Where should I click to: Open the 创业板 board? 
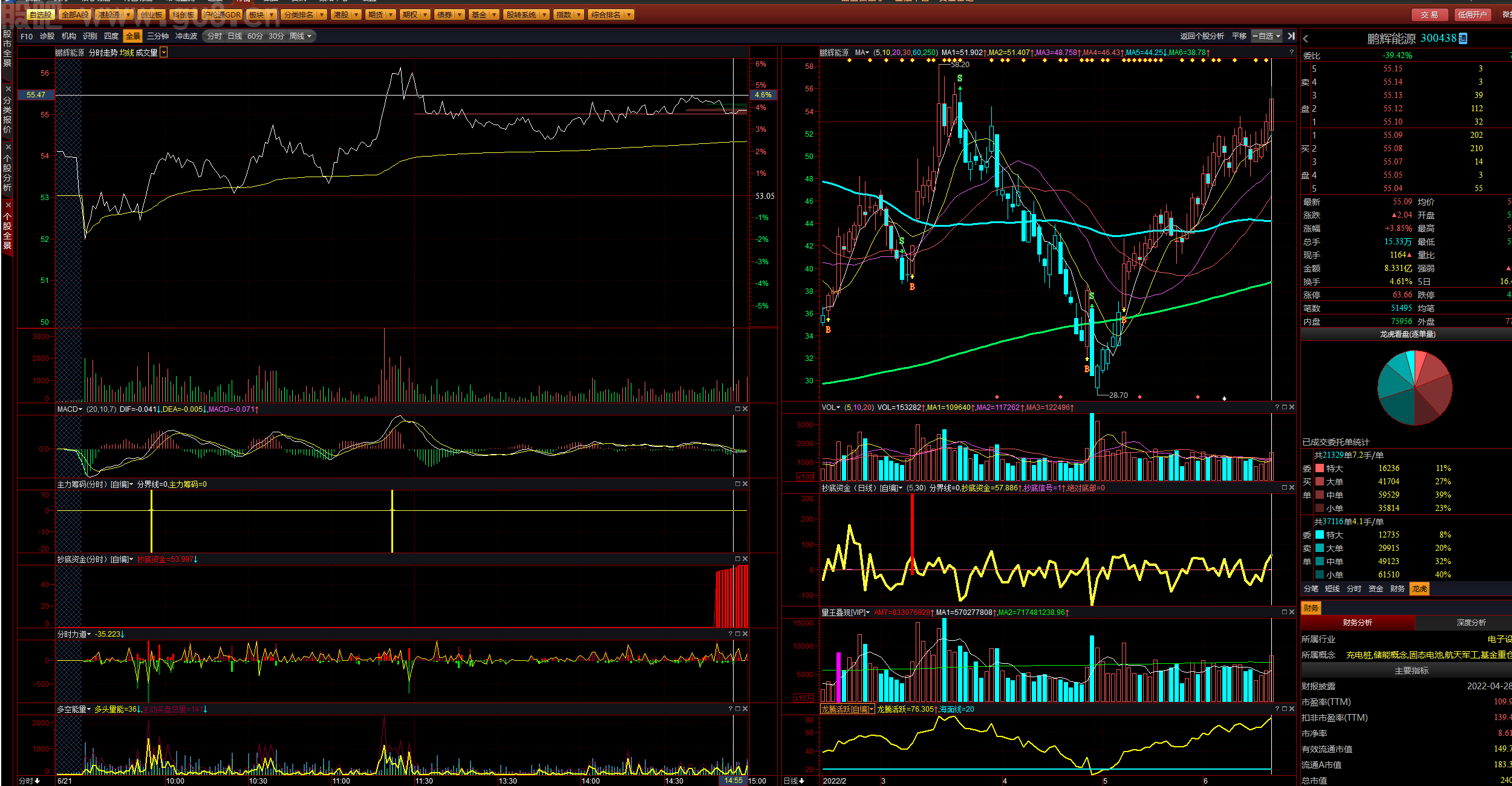[151, 15]
